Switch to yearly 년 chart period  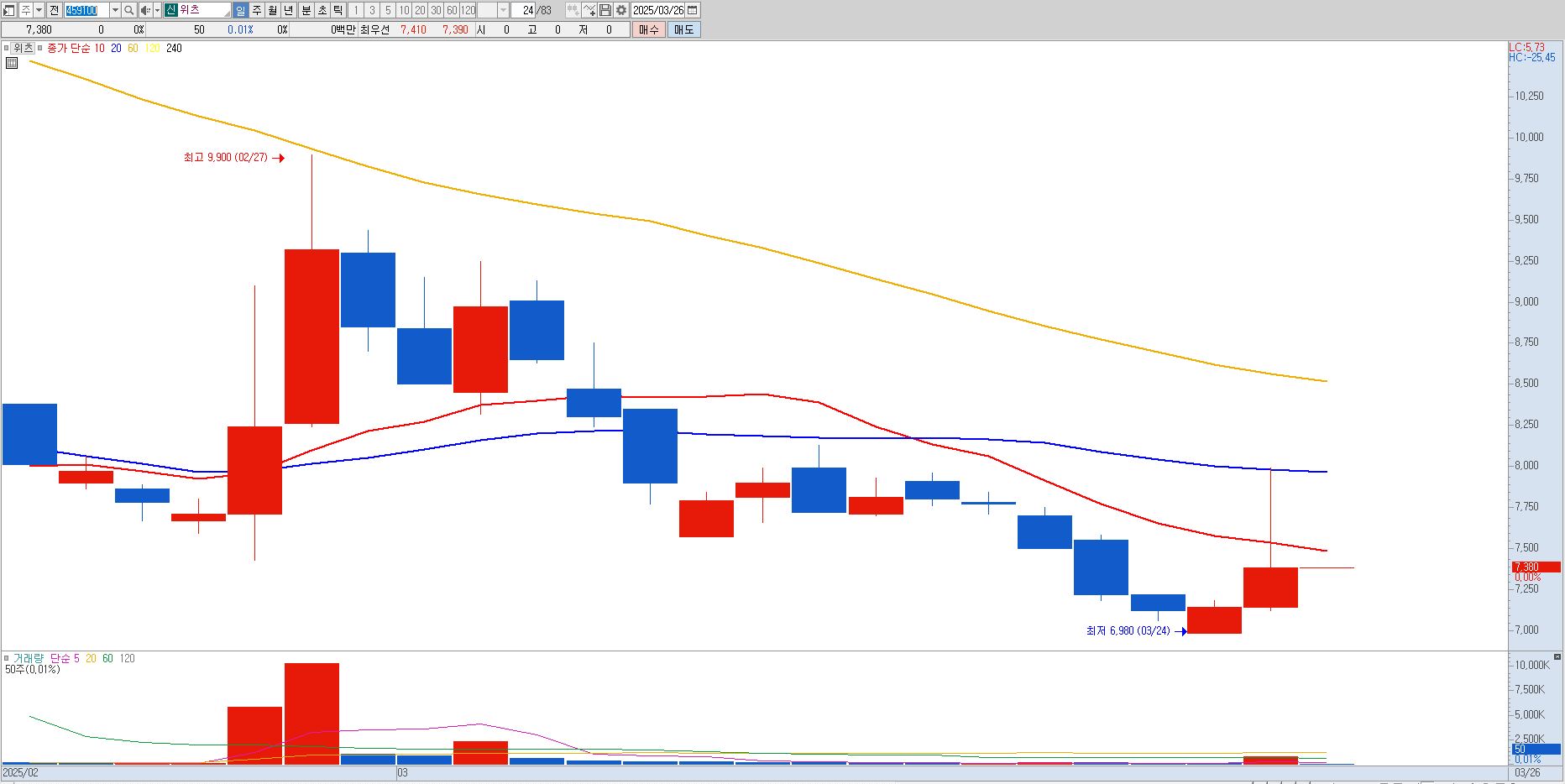288,10
